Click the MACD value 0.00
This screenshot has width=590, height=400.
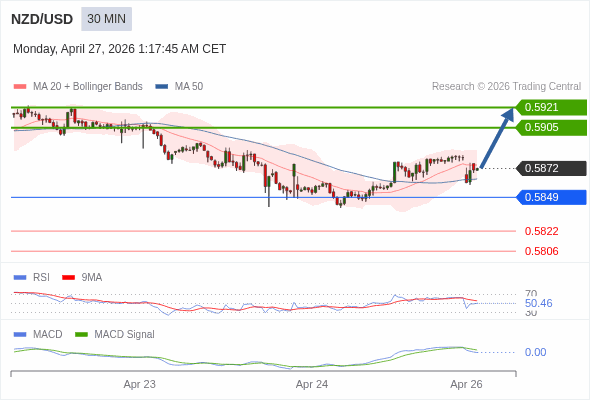point(535,352)
